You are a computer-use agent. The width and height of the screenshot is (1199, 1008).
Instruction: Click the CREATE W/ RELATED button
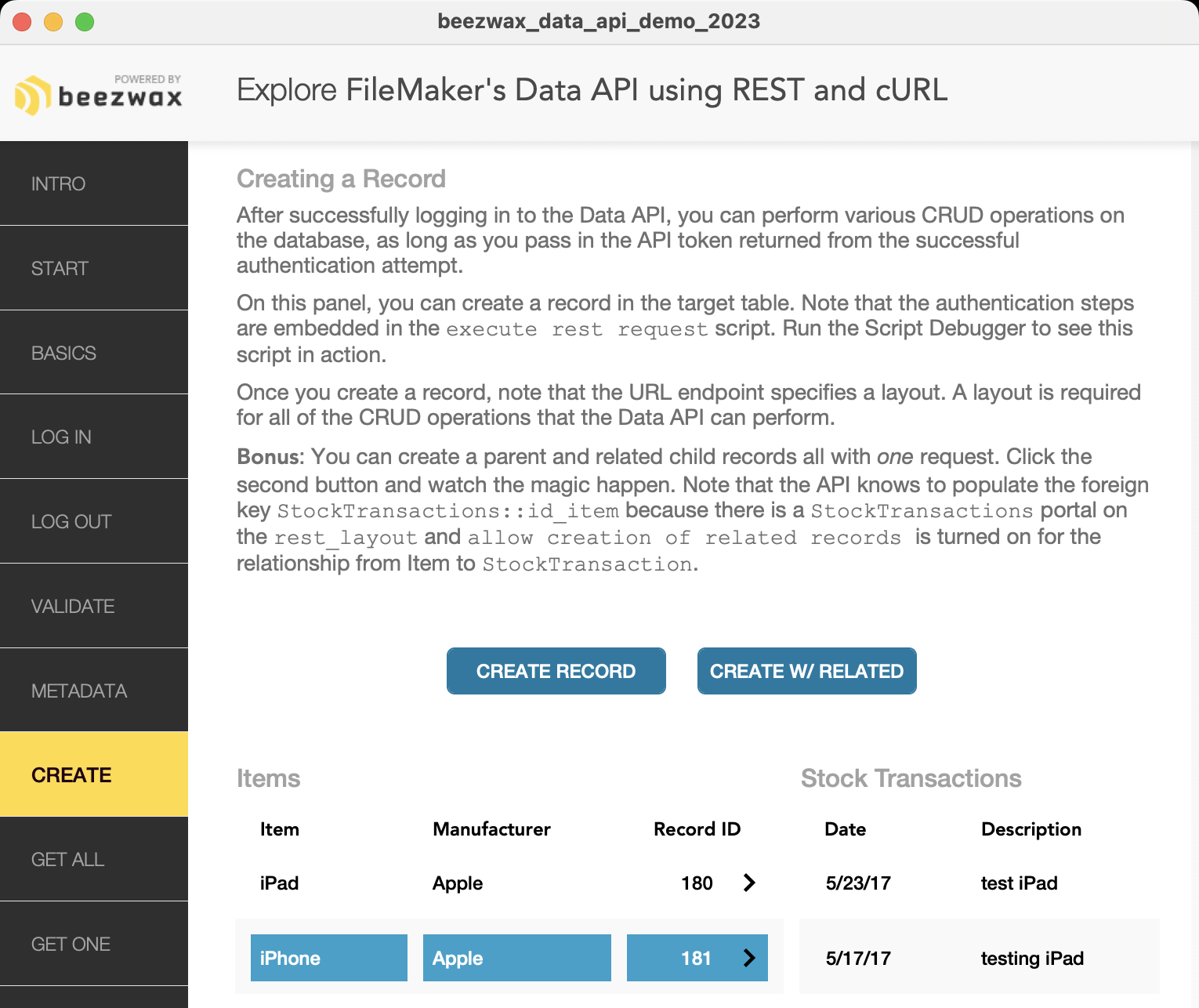coord(806,671)
